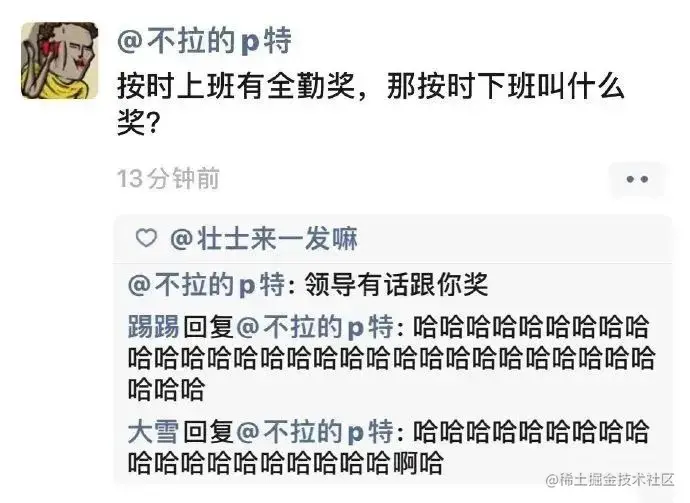Click @不拉的p特 mention in 大雪's reply
690x503 pixels.
tap(315, 431)
